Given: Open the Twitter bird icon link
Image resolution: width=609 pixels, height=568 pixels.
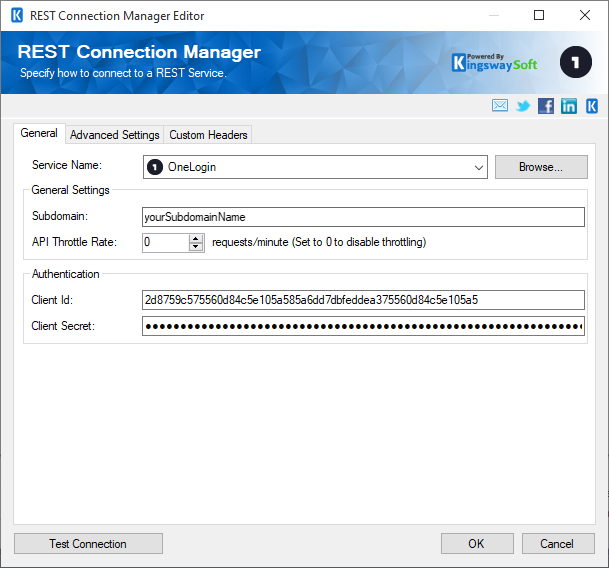Looking at the screenshot, I should [523, 106].
